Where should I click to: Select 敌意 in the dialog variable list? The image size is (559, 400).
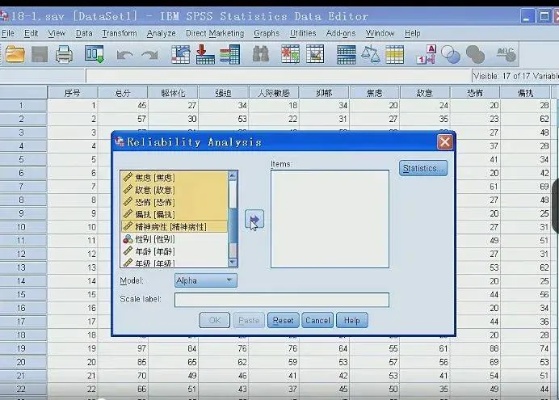tap(174, 190)
